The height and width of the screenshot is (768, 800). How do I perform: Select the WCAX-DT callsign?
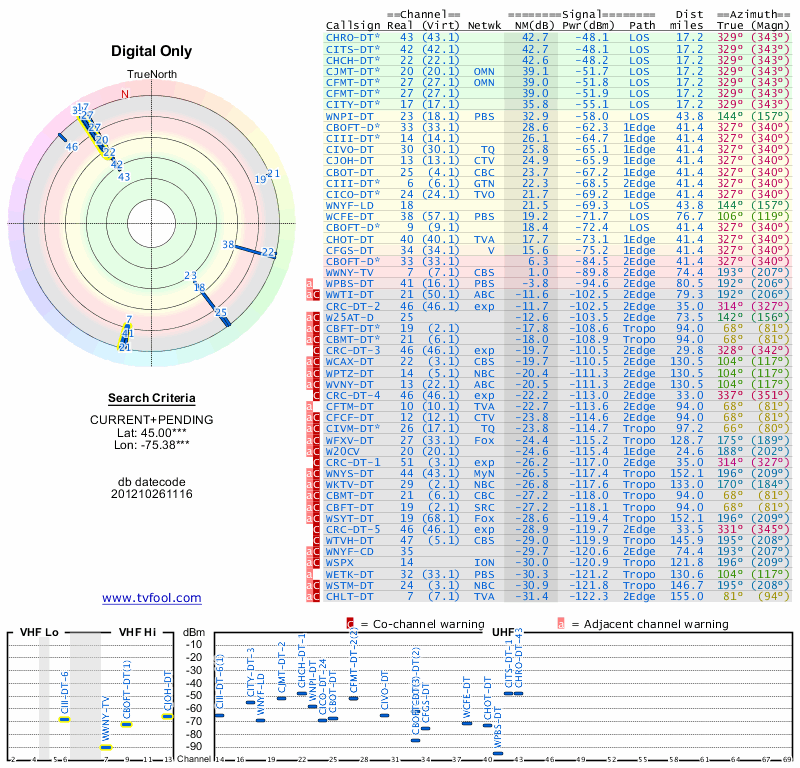tap(349, 362)
